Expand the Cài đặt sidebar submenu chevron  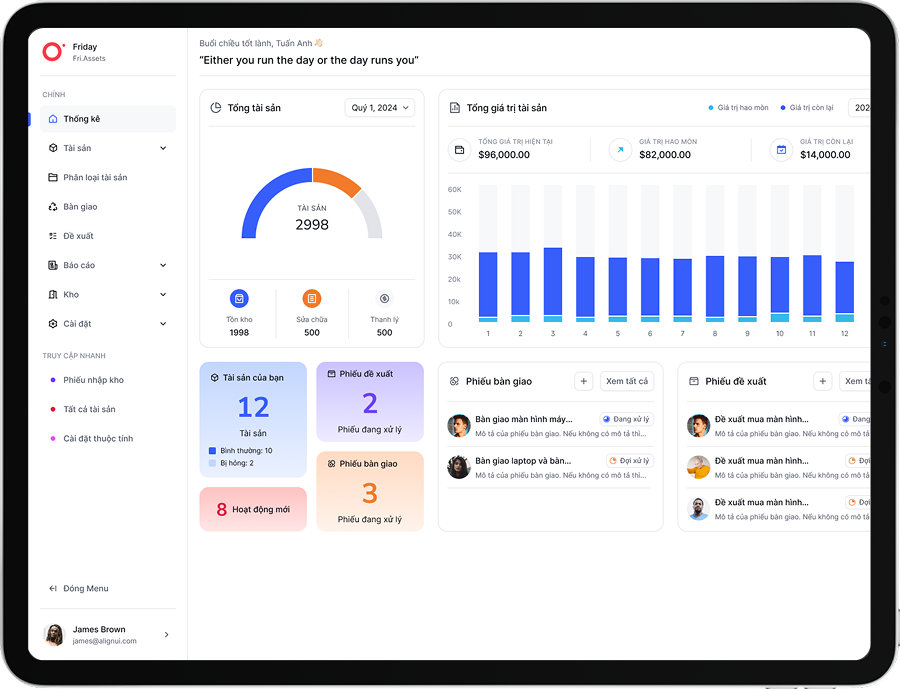pos(163,324)
